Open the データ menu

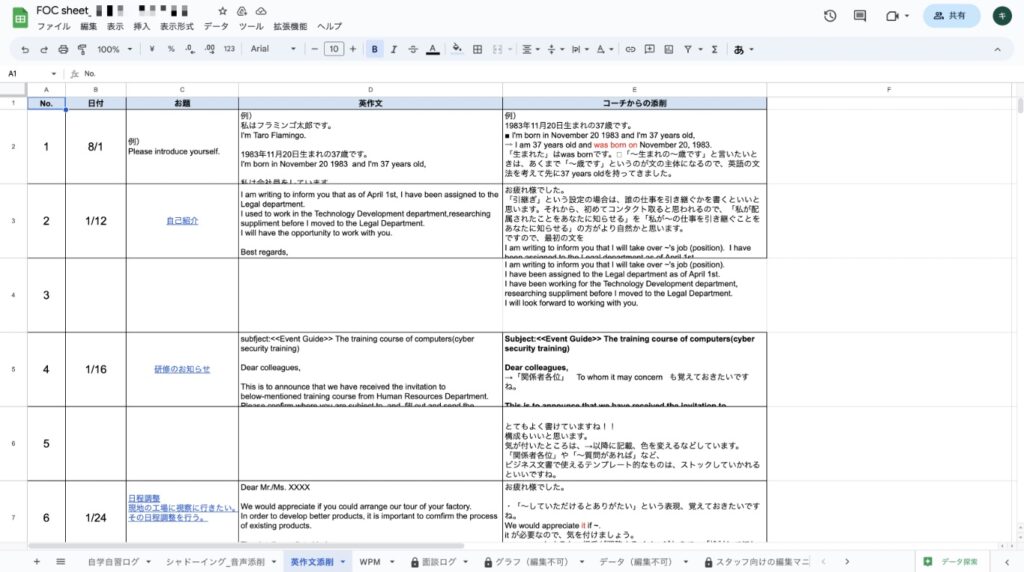pos(216,27)
